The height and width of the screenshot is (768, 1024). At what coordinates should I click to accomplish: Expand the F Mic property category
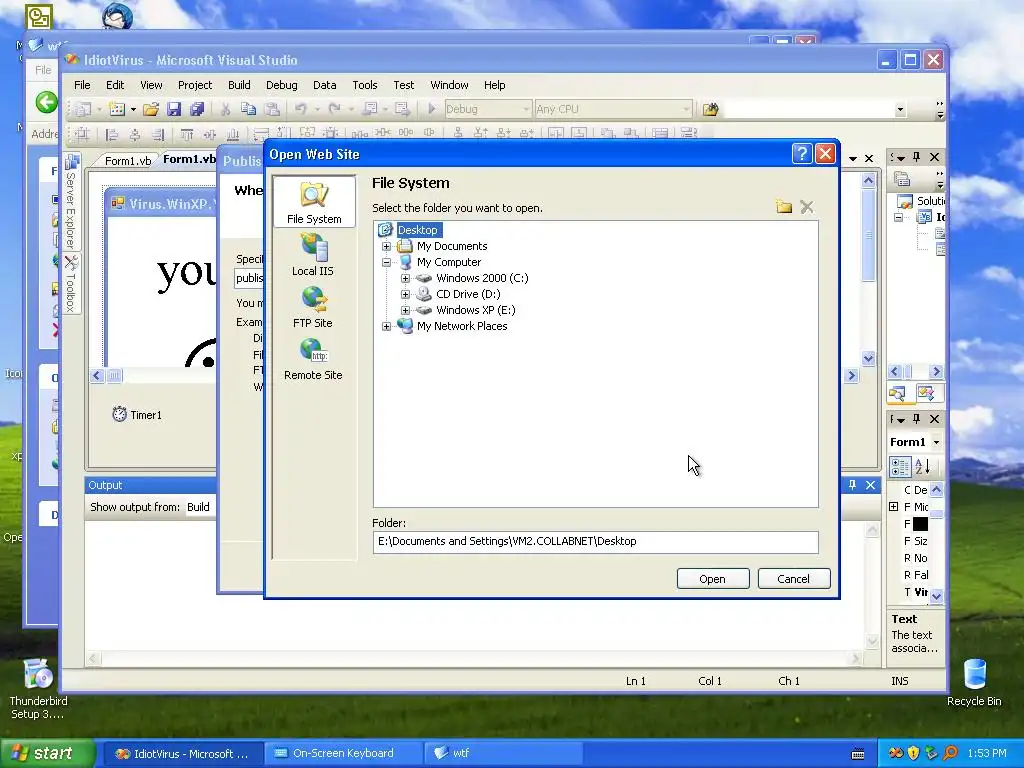click(893, 506)
